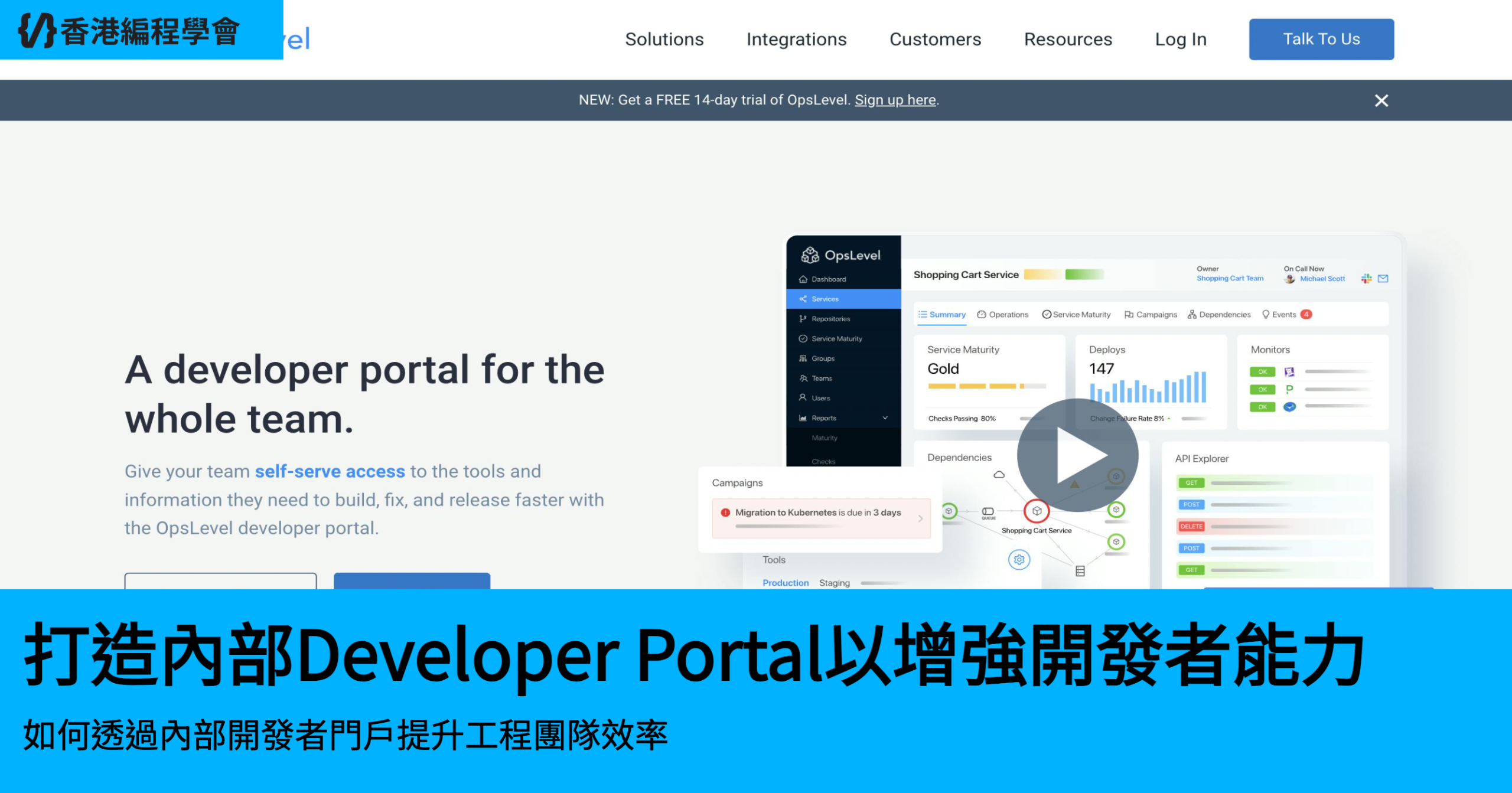Click the Slack icon next to Michael Scott
1512x793 pixels.
1366,279
